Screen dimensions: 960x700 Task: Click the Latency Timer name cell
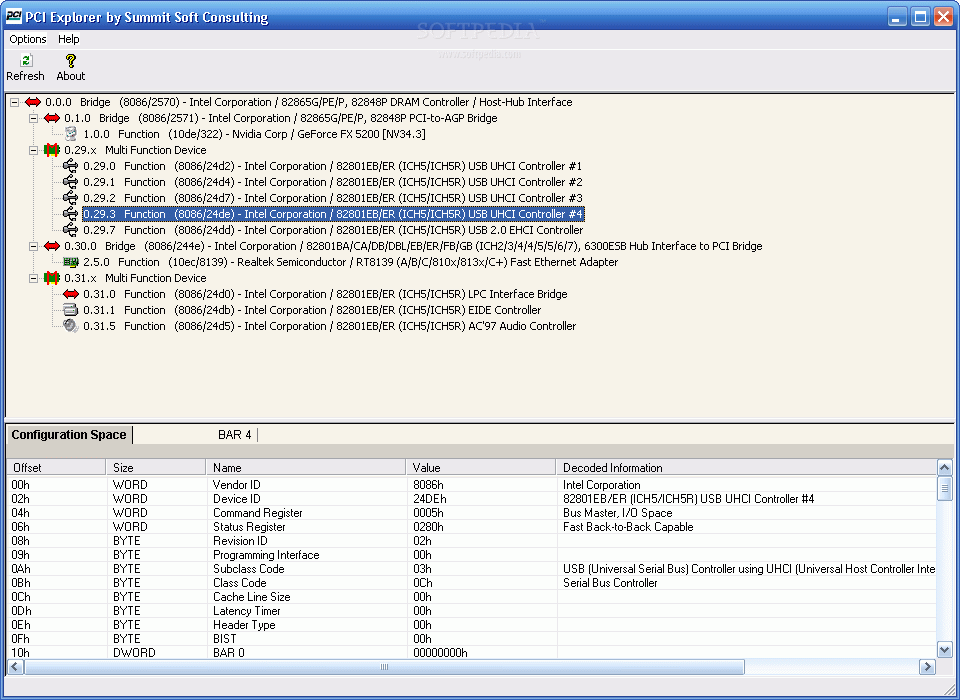click(x=247, y=611)
